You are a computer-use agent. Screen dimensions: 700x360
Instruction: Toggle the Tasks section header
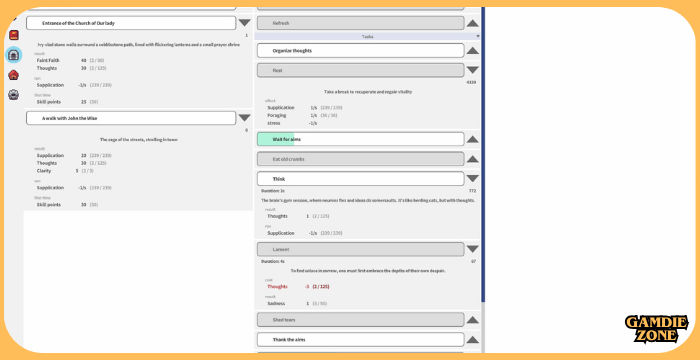[x=367, y=37]
